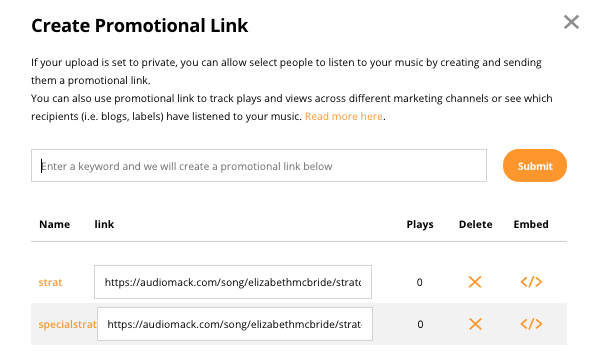Open the Read more here link
Viewport: 597px width, 360px height.
[343, 116]
